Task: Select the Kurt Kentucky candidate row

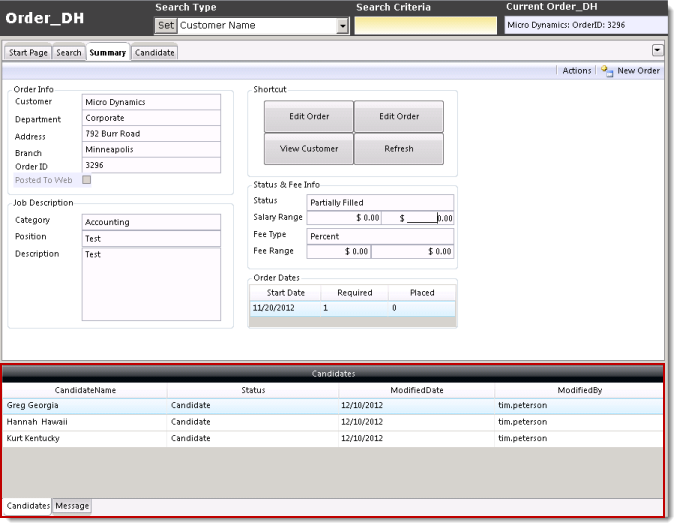Action: click(333, 438)
